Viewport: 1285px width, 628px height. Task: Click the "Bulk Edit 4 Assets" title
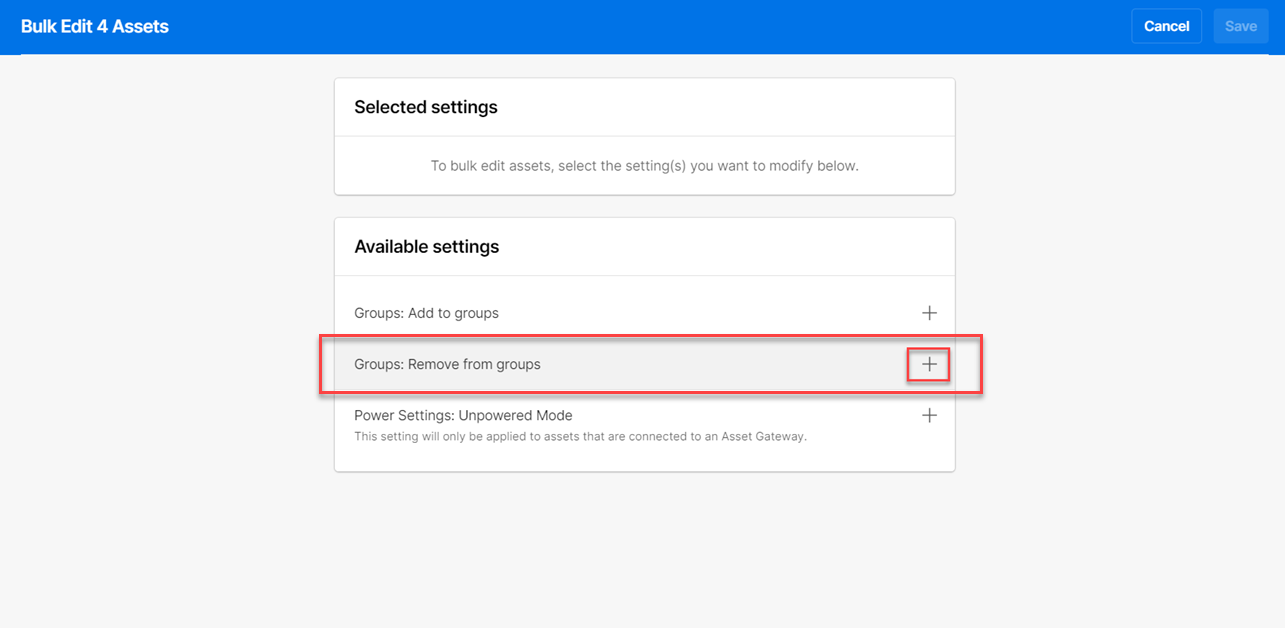pos(95,27)
